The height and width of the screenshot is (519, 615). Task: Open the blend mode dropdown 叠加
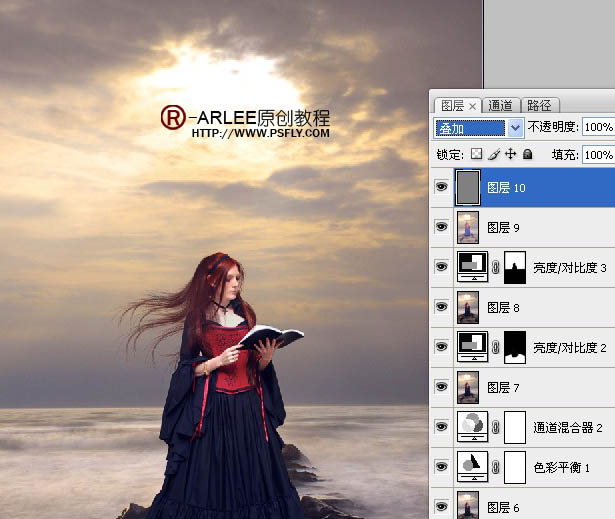479,128
